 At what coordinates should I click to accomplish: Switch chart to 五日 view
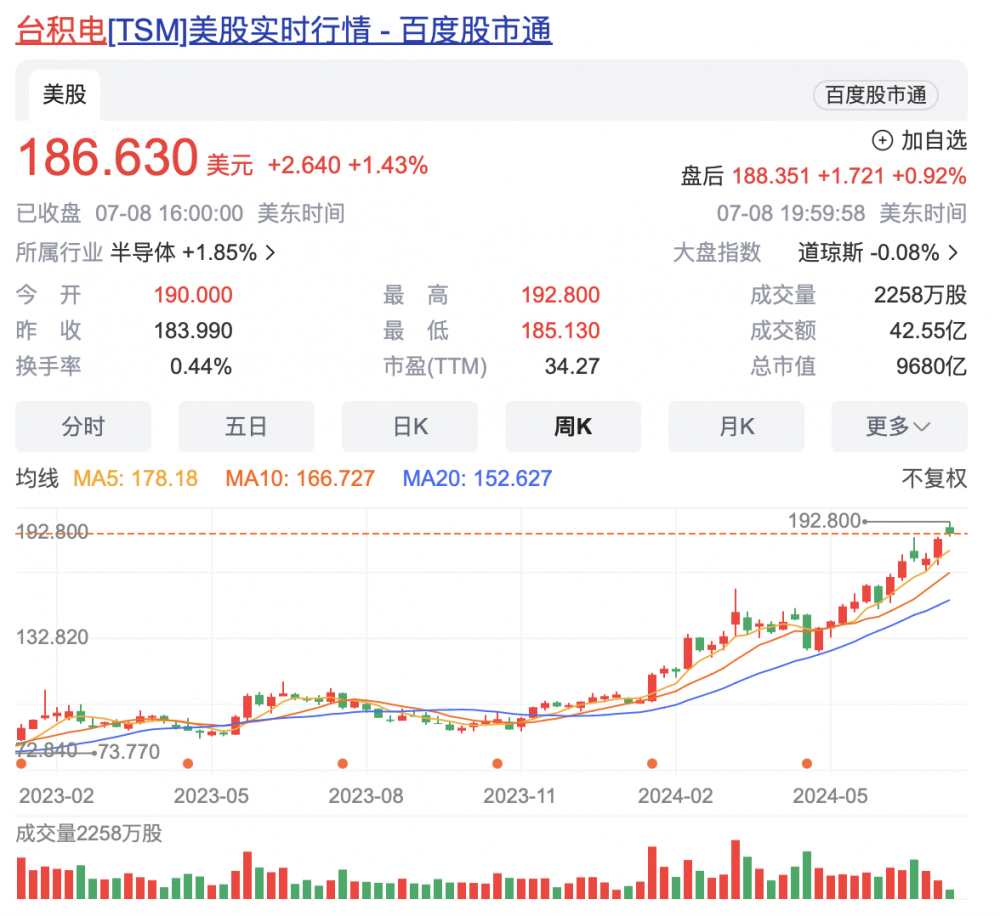[246, 426]
